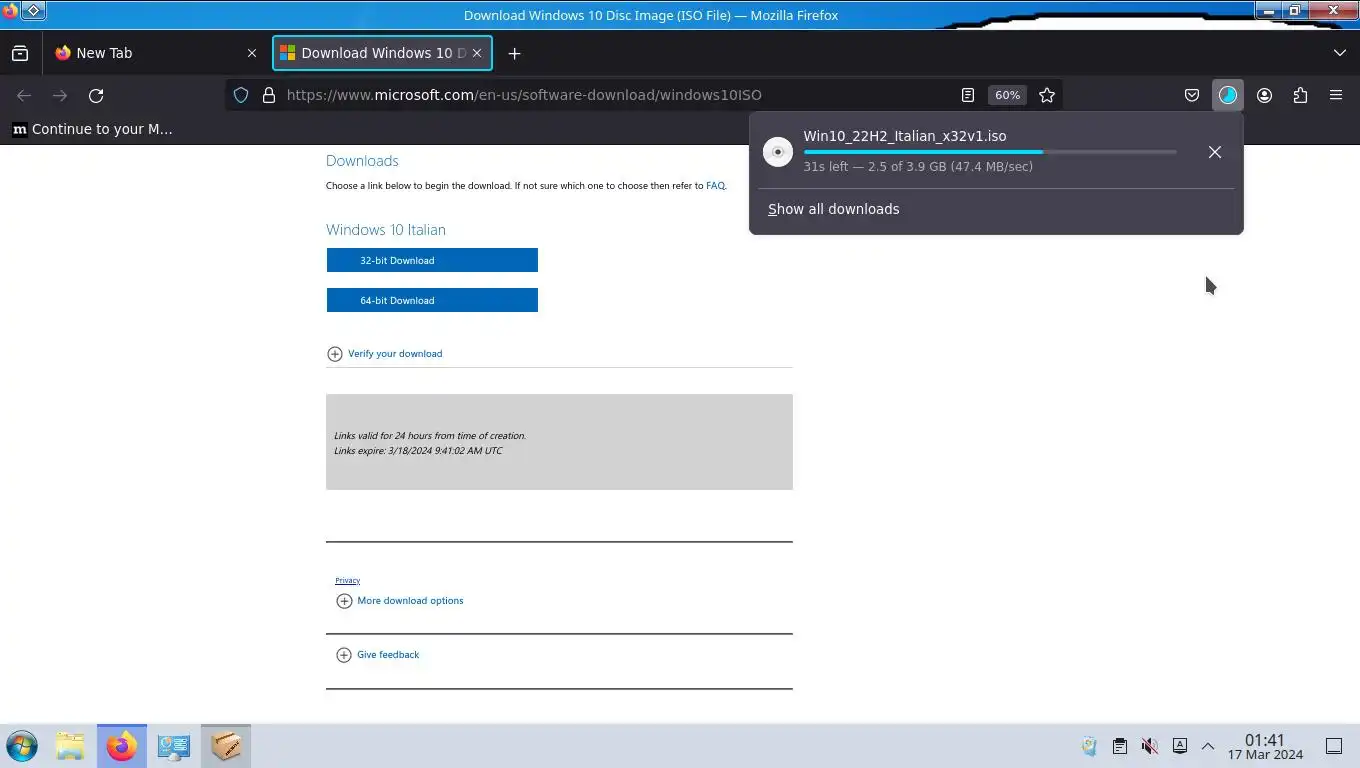Switch to the New Tab tab

pos(156,53)
